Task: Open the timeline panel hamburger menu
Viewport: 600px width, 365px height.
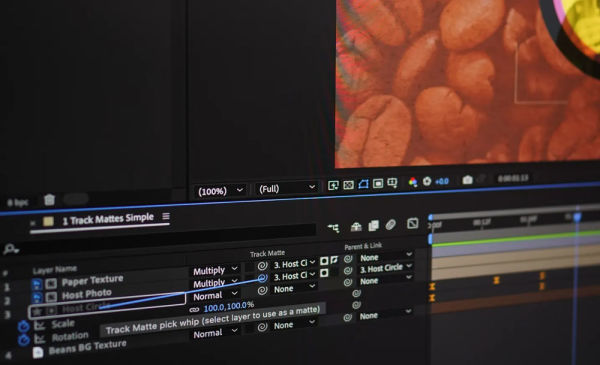Action: coord(166,216)
